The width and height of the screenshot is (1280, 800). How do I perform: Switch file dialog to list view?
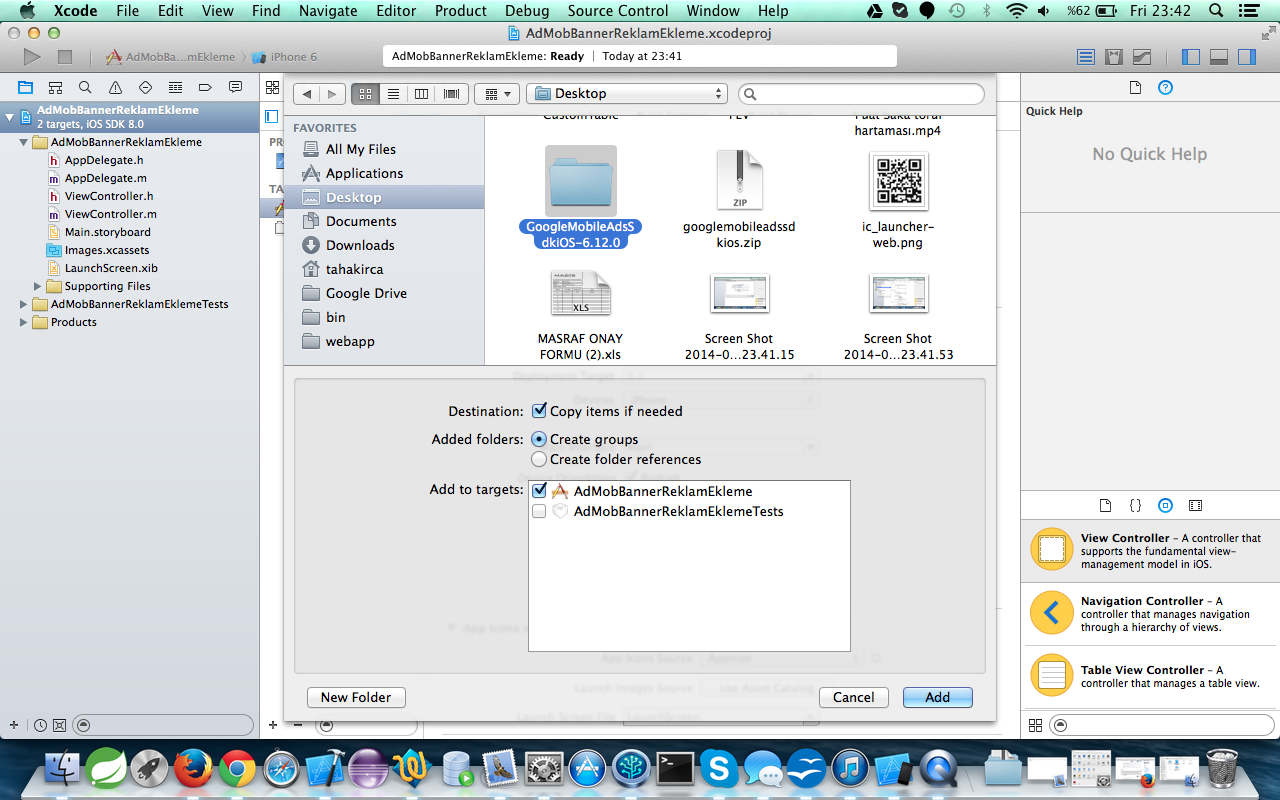393,94
